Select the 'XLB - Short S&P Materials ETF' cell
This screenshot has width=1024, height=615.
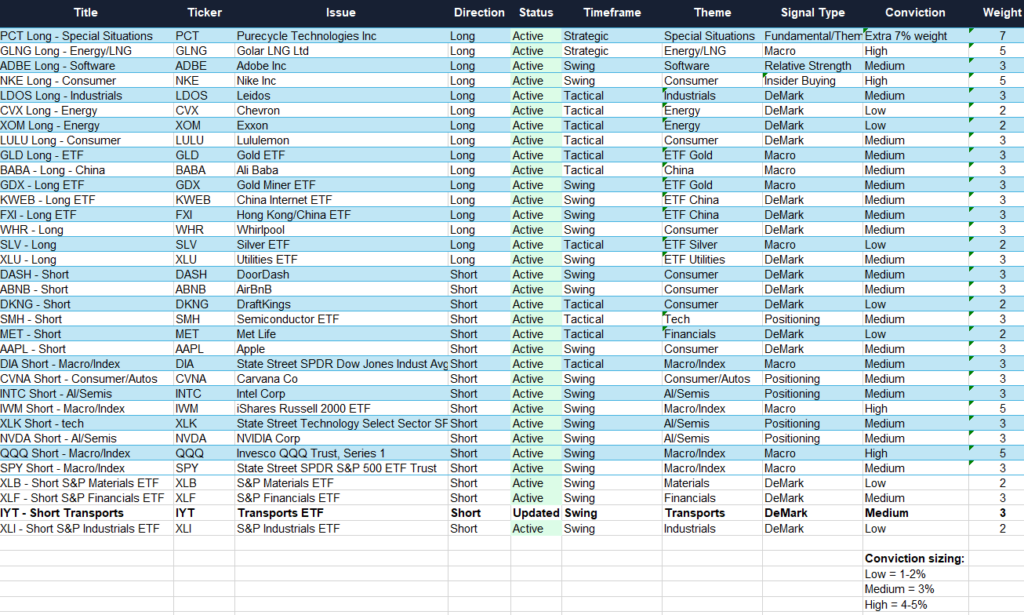(86, 483)
